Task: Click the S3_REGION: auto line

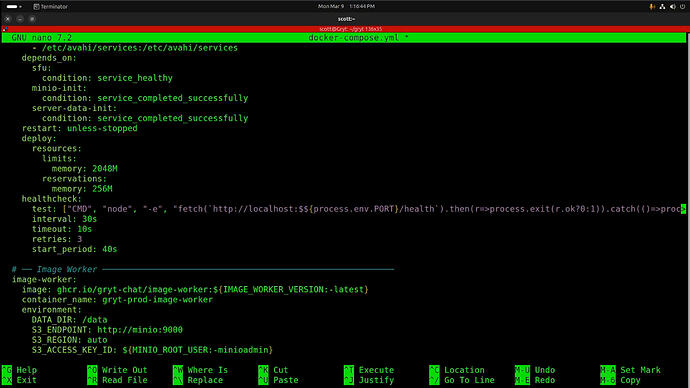Action: [70, 340]
